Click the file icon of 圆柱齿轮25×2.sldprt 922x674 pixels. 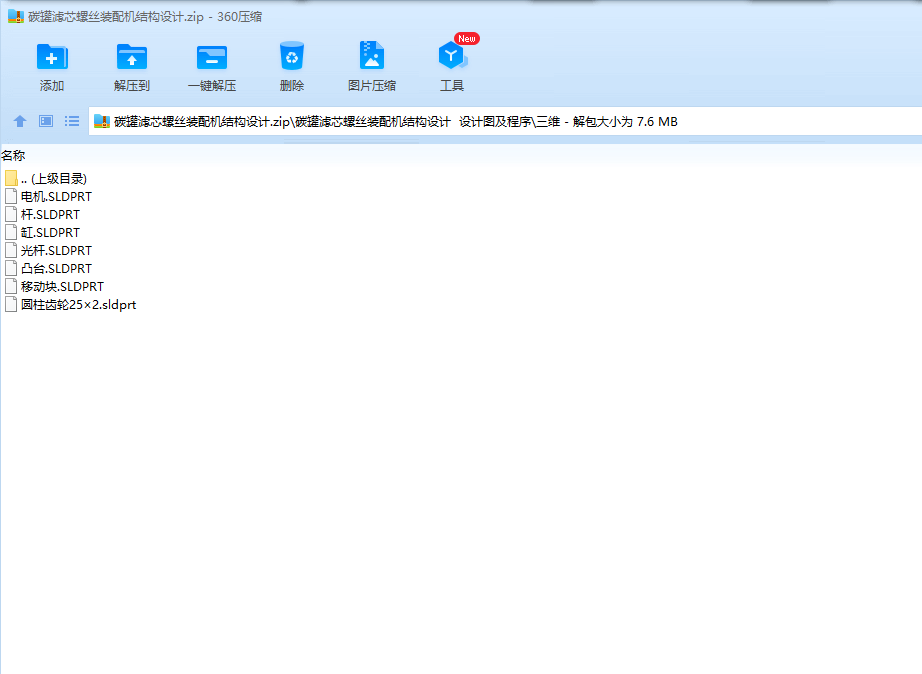(x=11, y=305)
